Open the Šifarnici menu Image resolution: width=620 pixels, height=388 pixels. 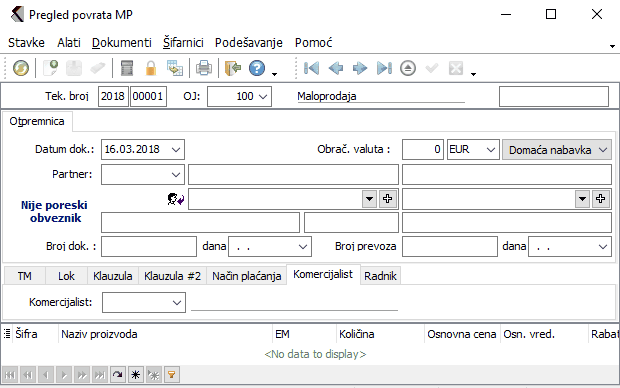point(183,42)
